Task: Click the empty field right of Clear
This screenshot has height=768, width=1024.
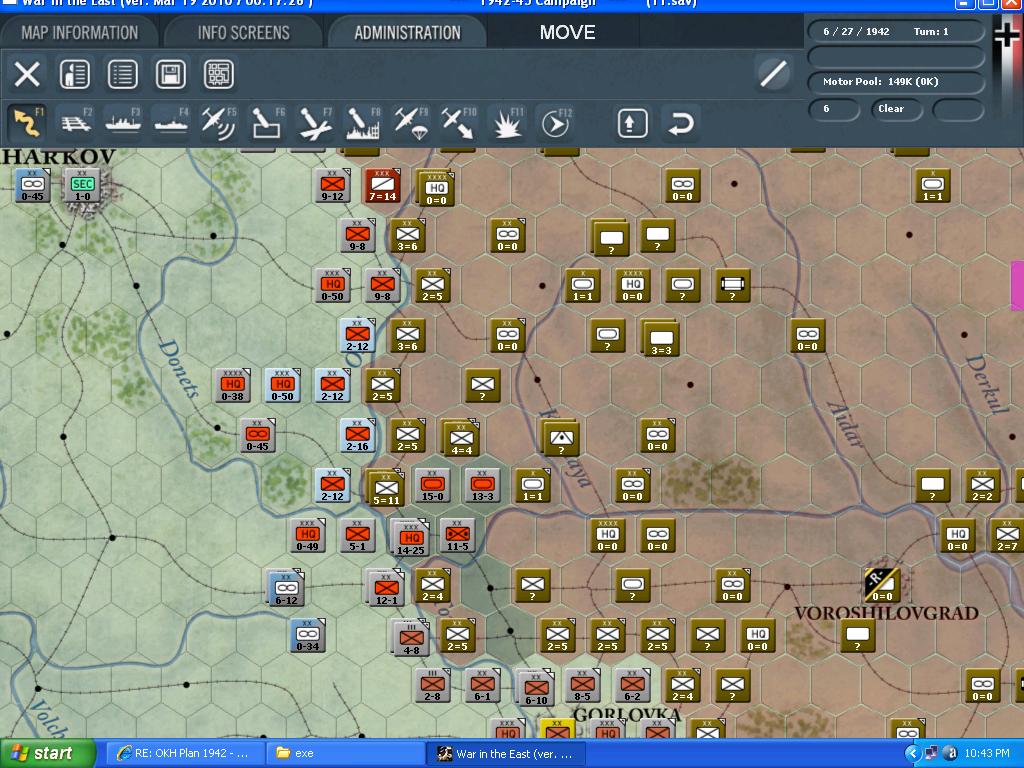Action: tap(957, 110)
